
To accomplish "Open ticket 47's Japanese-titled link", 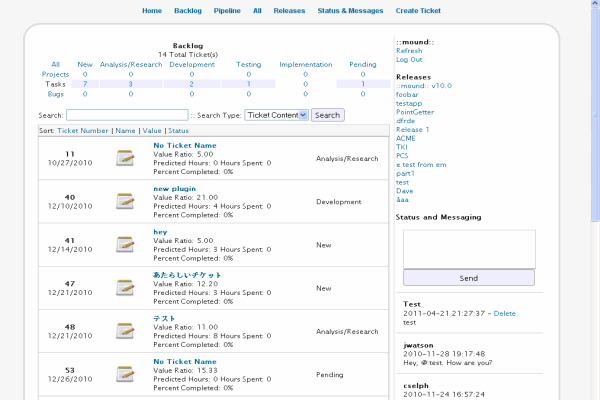I will (187, 275).
